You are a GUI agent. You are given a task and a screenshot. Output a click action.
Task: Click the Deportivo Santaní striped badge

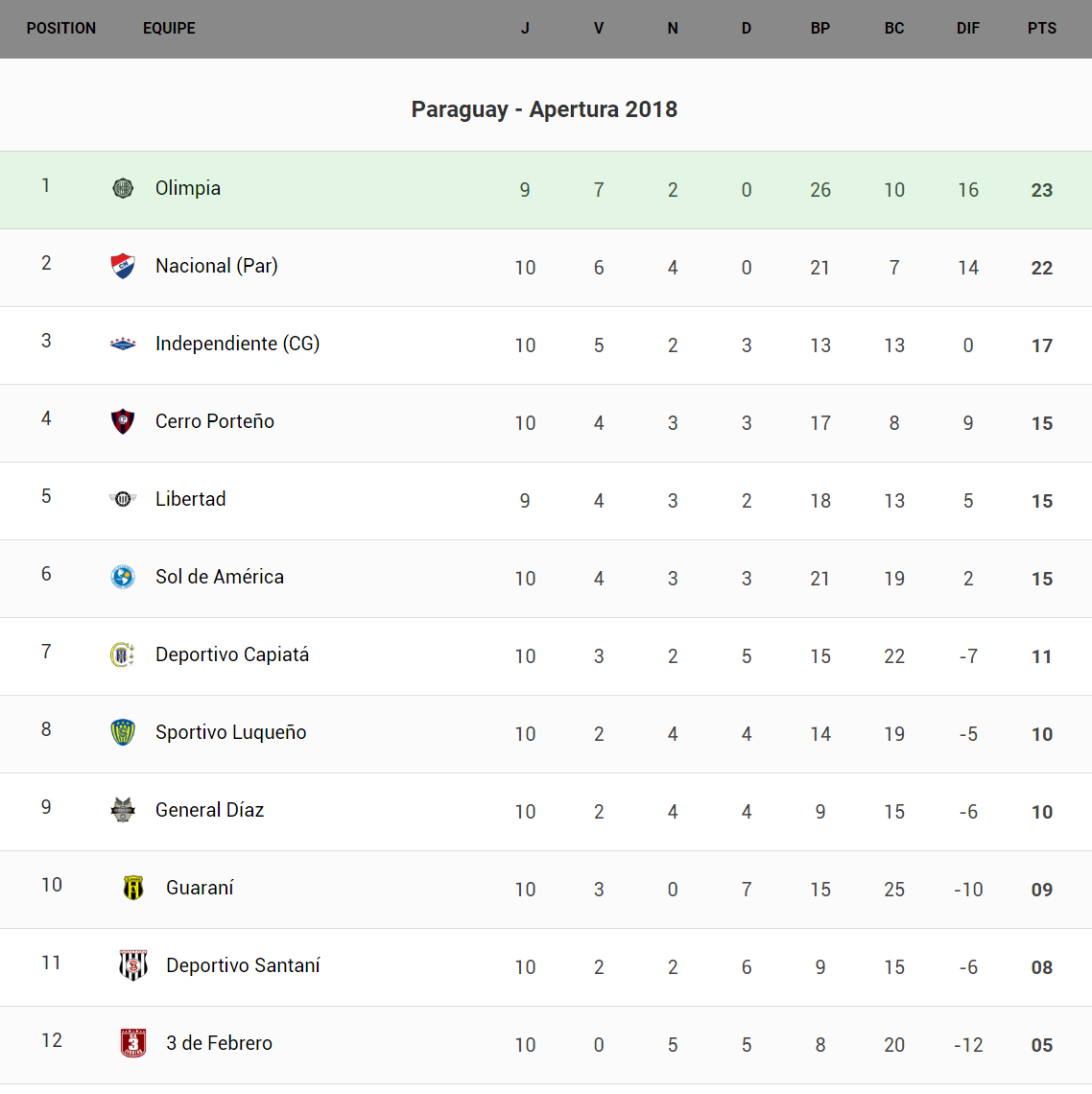(133, 965)
